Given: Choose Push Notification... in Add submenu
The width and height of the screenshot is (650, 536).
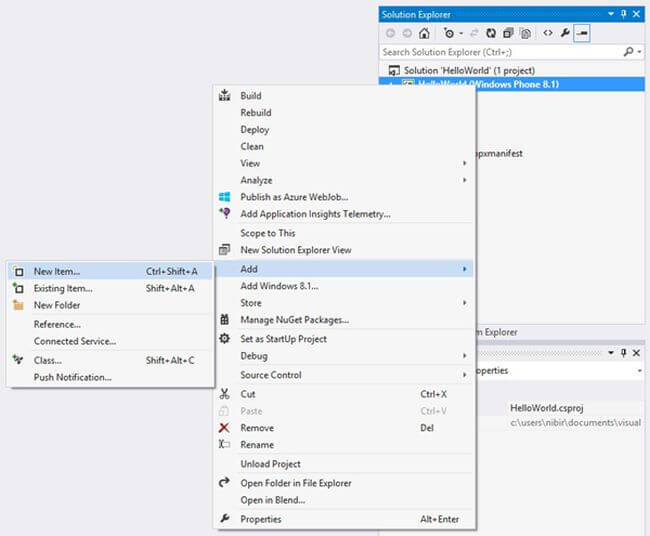Looking at the screenshot, I should coord(73,377).
